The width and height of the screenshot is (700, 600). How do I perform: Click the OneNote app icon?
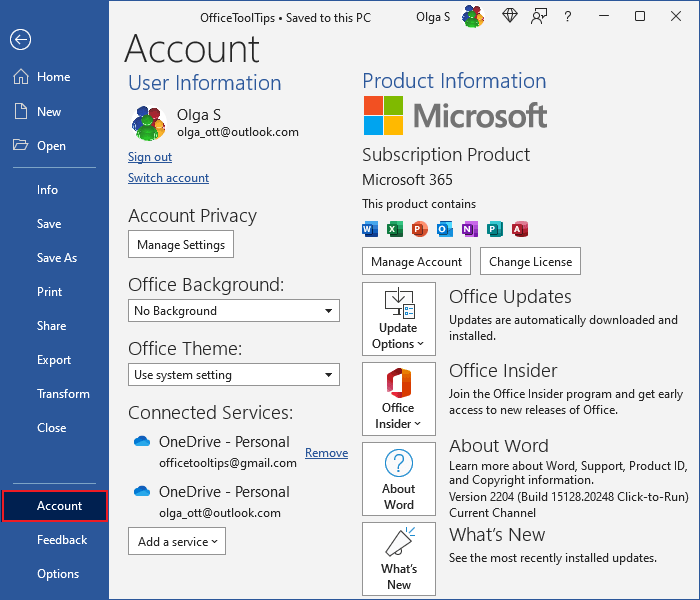point(470,229)
